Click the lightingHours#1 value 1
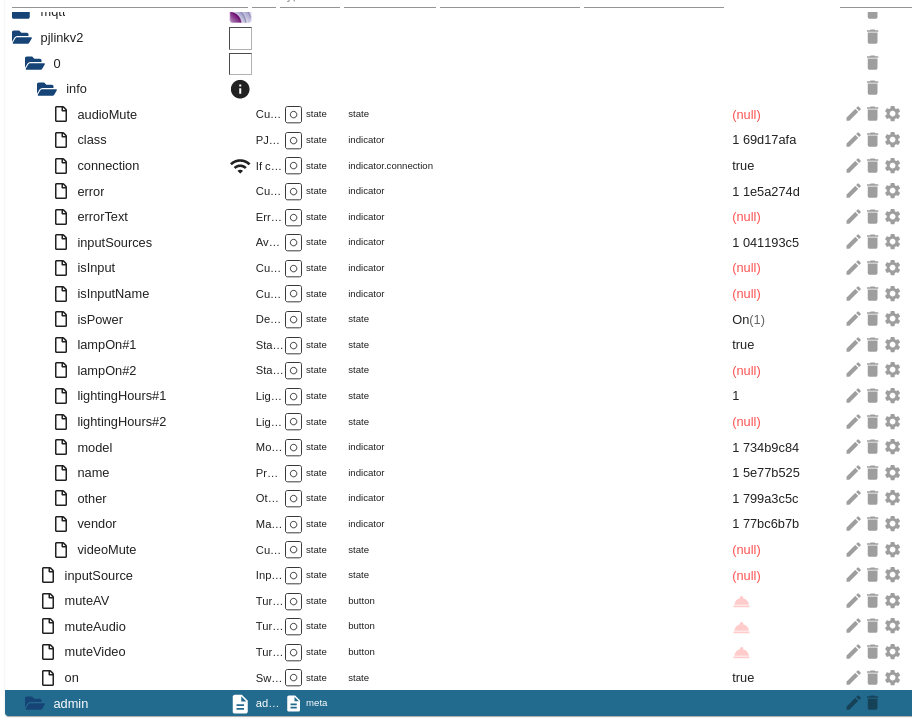Viewport: 912px width, 721px height. [736, 396]
